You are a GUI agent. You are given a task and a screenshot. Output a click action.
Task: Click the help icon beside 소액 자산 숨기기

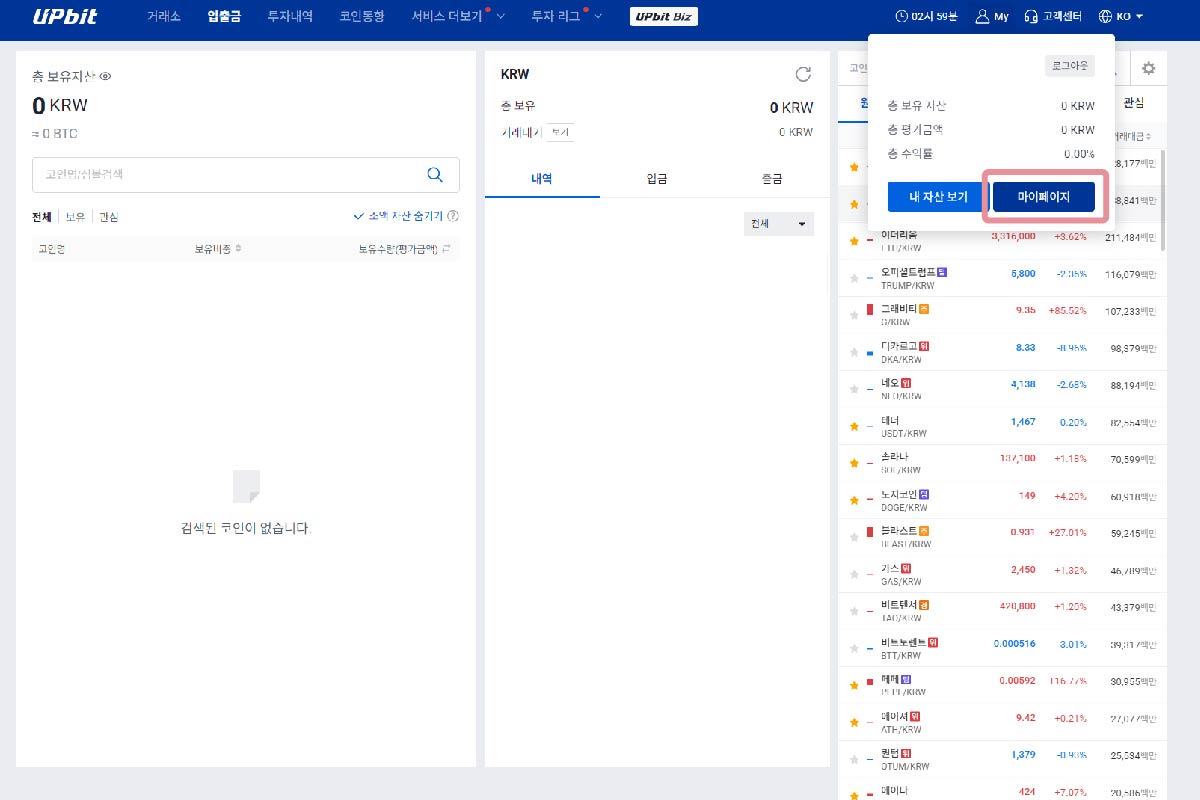[453, 216]
